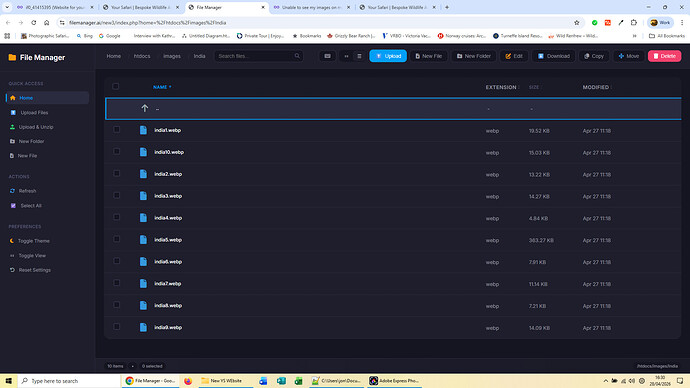Click the File Manager logo folder icon

[12, 58]
